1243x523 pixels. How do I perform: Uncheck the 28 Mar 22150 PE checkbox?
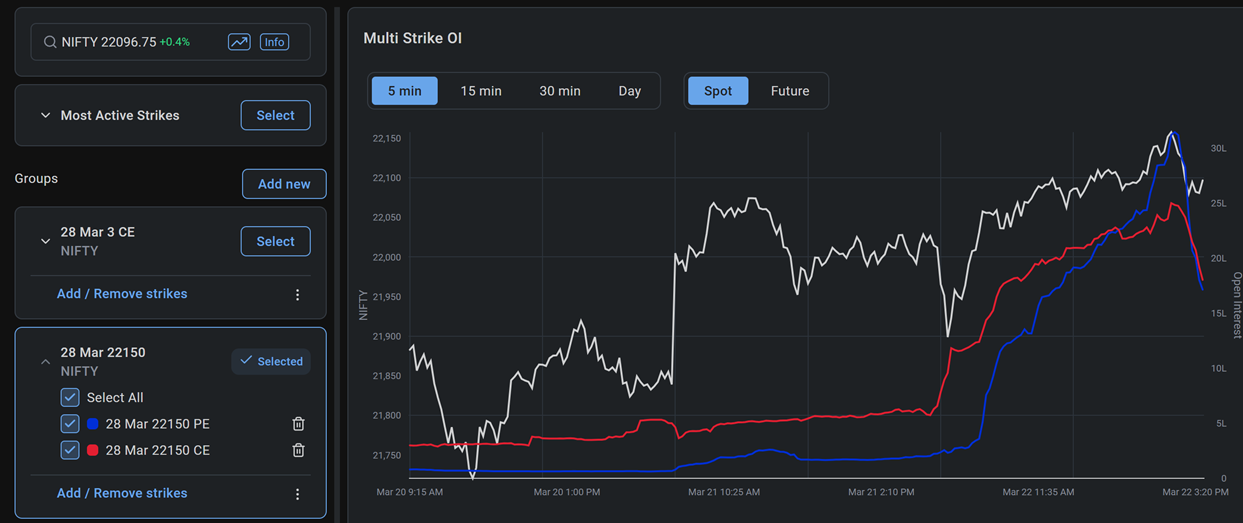(70, 424)
